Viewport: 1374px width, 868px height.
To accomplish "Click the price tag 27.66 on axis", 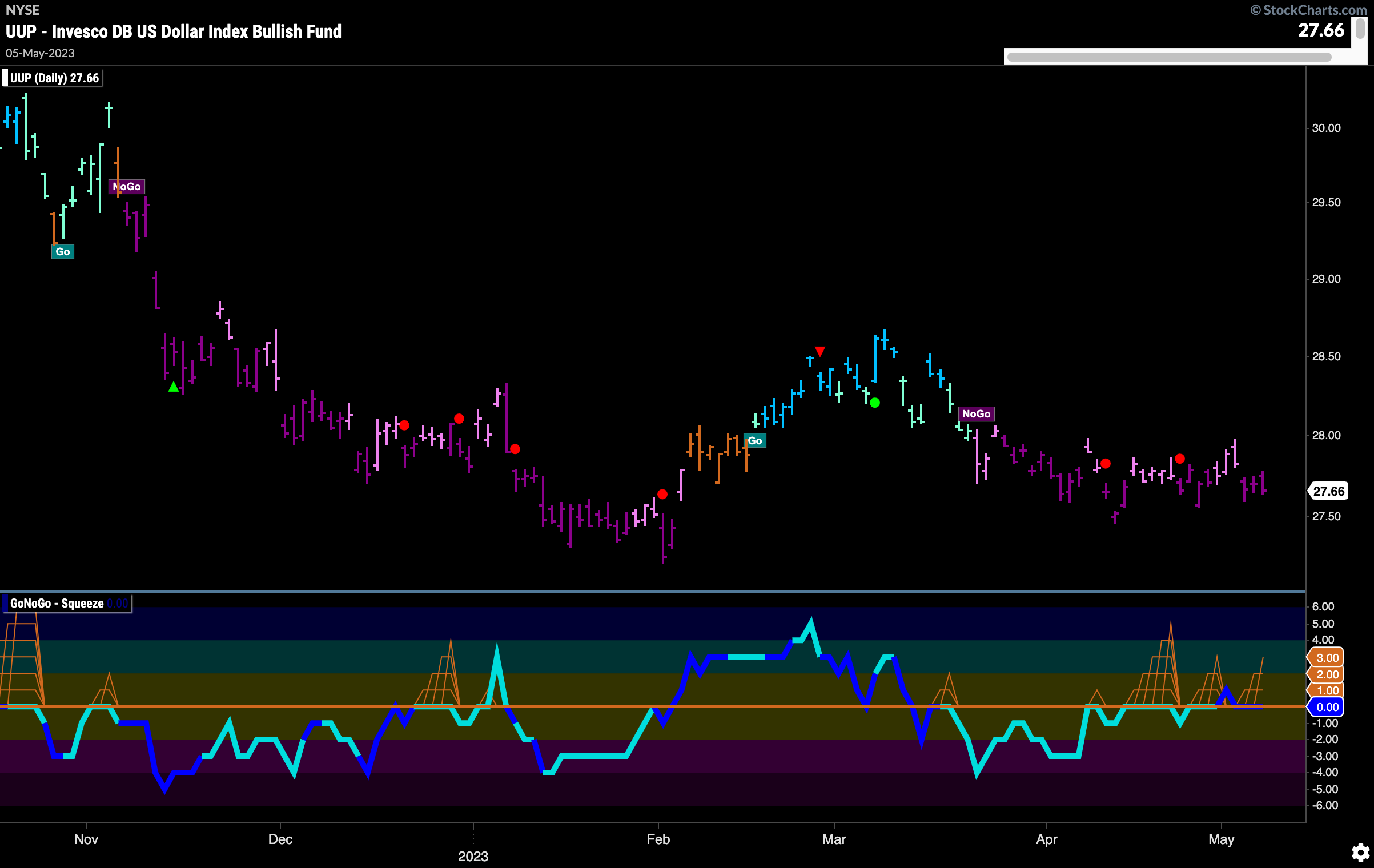I will pyautogui.click(x=1328, y=491).
